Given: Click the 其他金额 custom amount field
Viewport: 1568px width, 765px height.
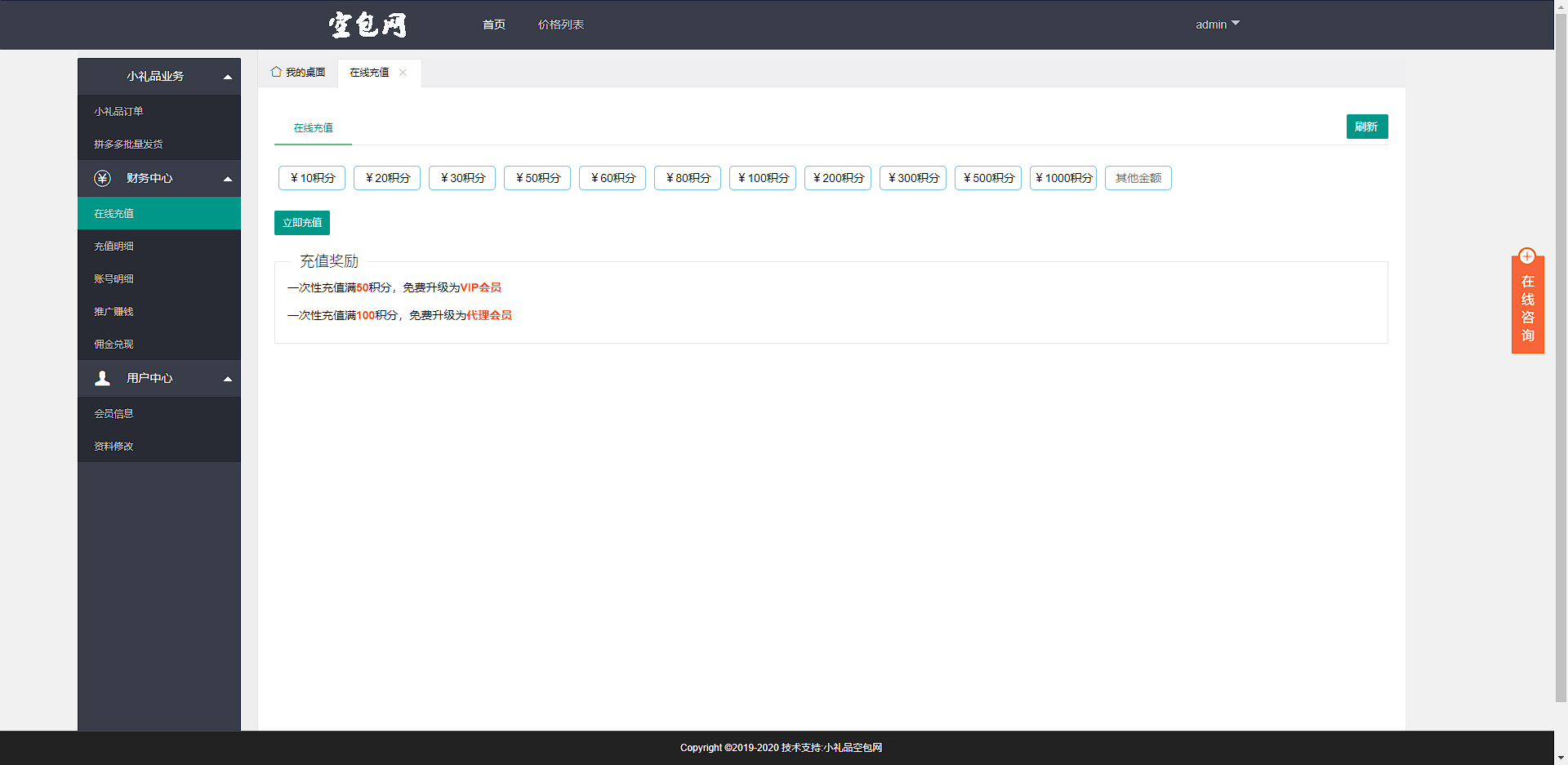Looking at the screenshot, I should click(1138, 178).
